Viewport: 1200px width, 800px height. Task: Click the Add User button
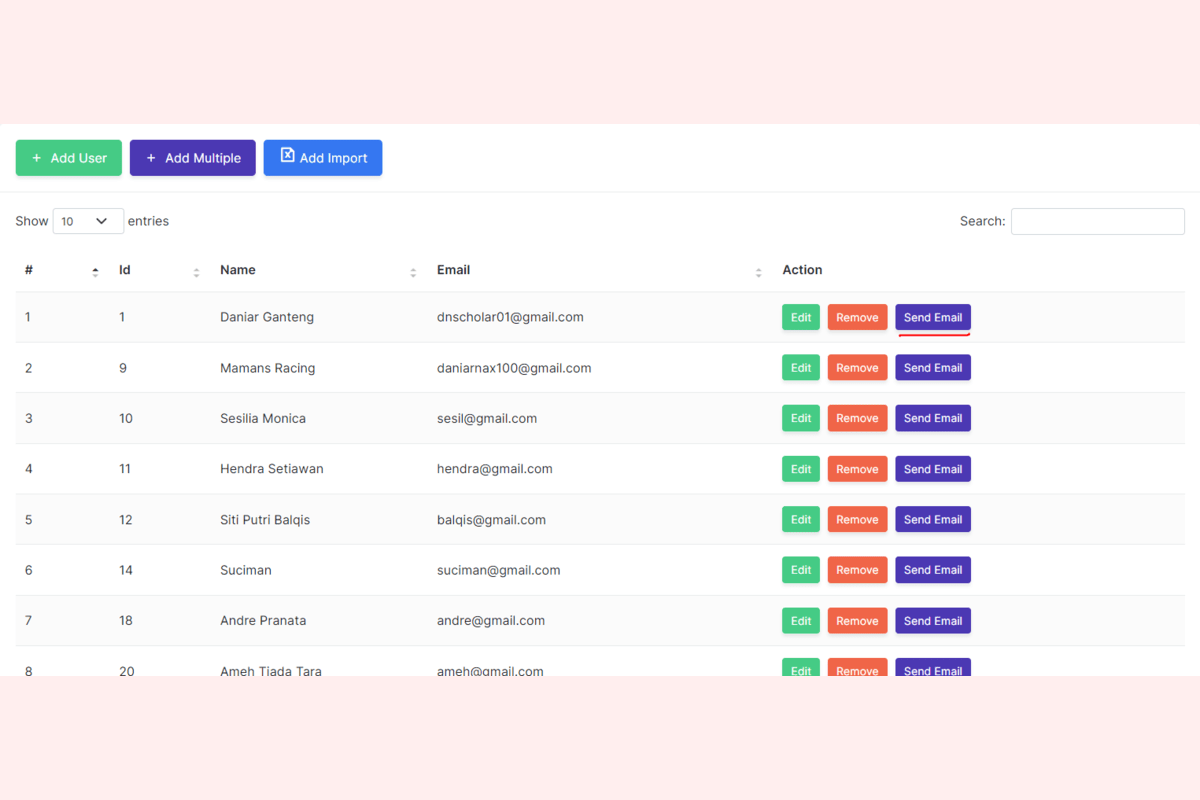tap(68, 158)
